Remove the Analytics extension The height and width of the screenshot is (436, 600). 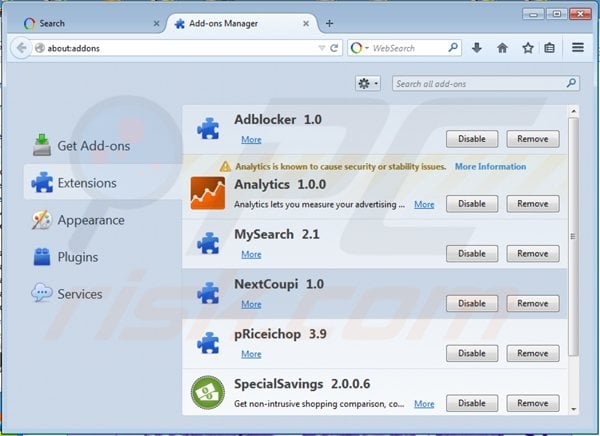pos(533,204)
